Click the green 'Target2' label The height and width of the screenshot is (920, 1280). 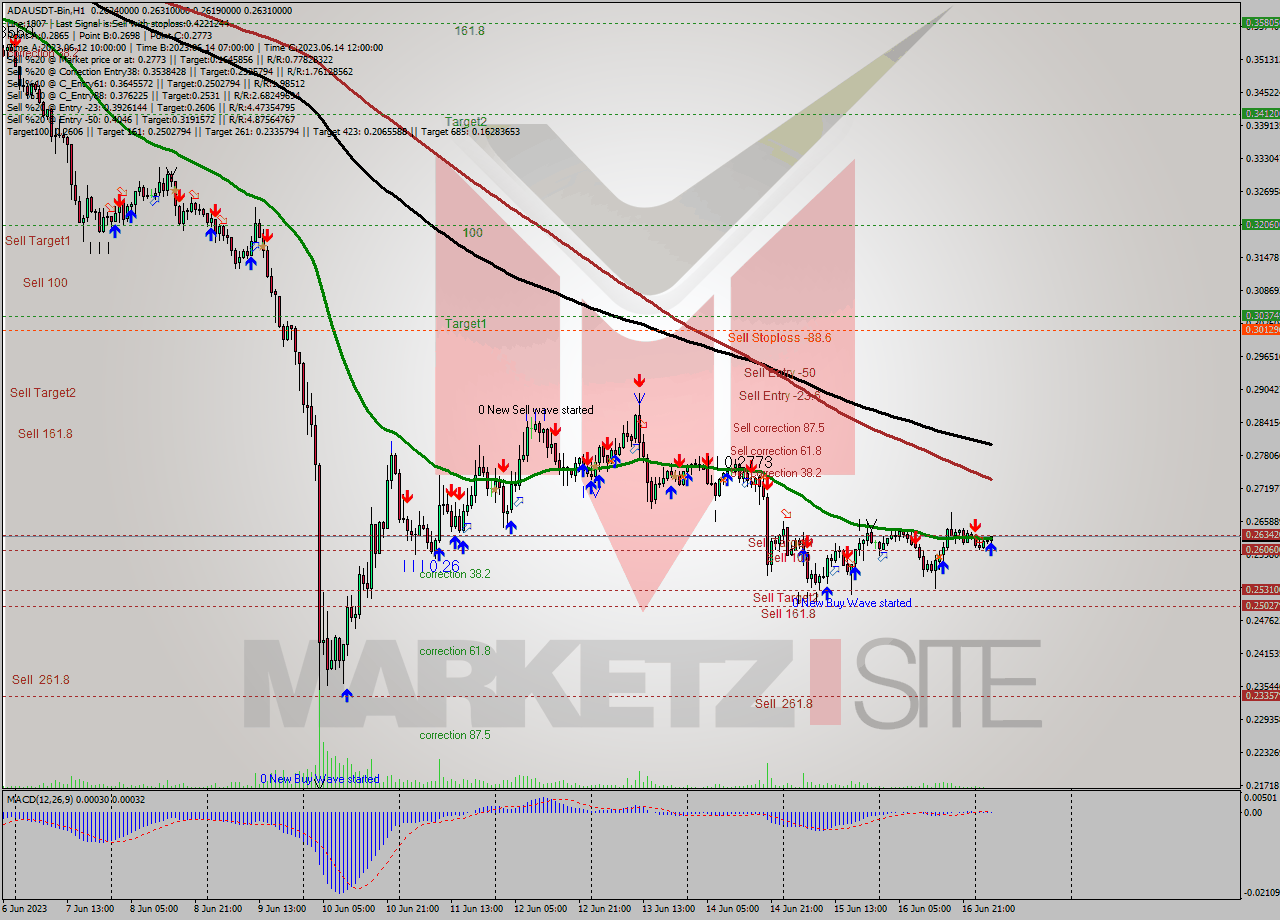[466, 121]
